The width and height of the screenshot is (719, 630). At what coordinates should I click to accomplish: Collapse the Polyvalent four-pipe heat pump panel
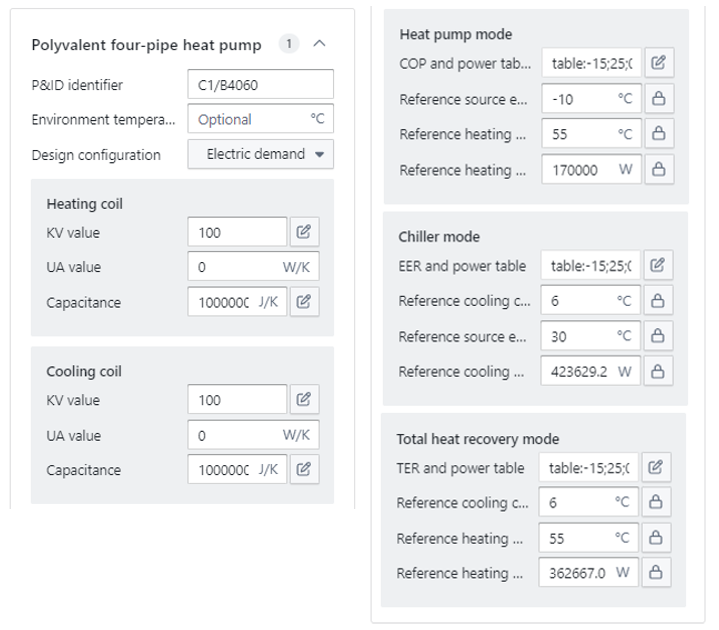click(x=319, y=44)
